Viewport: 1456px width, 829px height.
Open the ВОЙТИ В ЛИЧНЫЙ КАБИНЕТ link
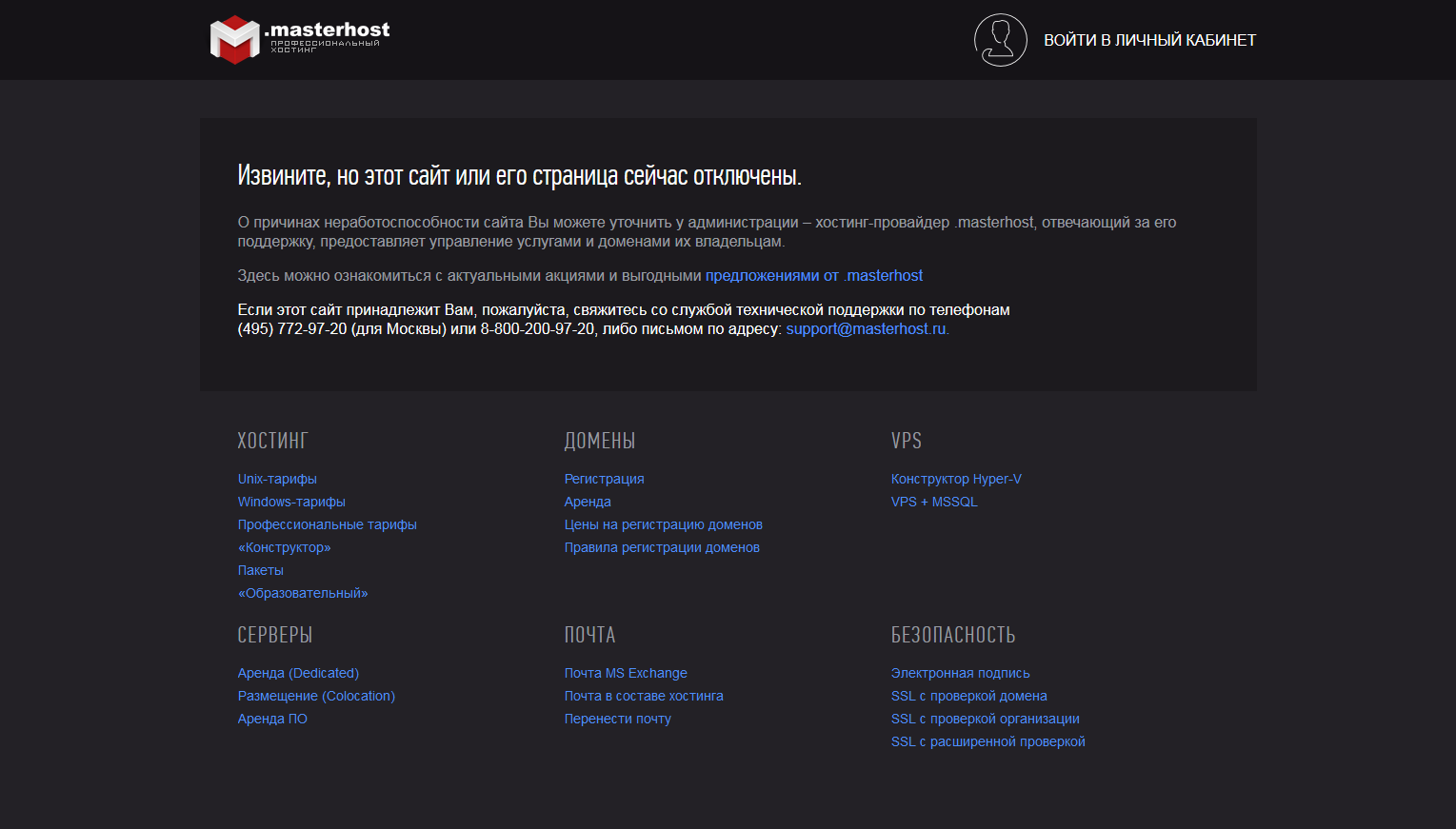1149,40
